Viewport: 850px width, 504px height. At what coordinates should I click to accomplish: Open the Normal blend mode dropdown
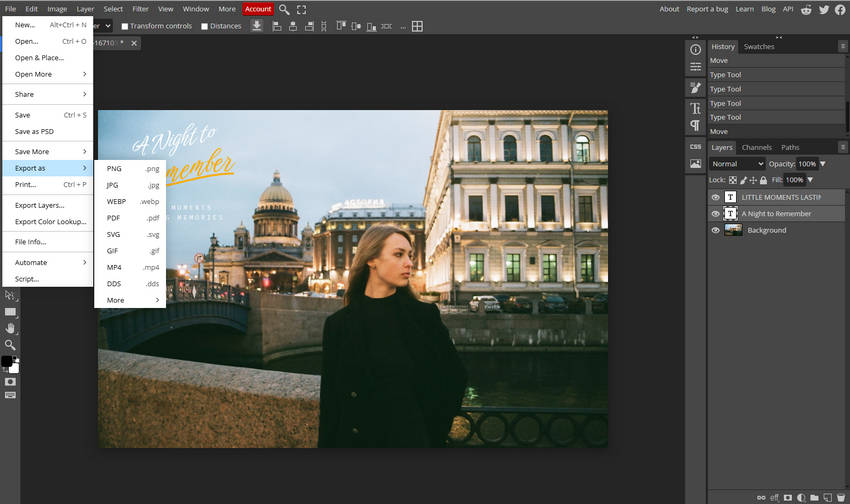(x=737, y=164)
